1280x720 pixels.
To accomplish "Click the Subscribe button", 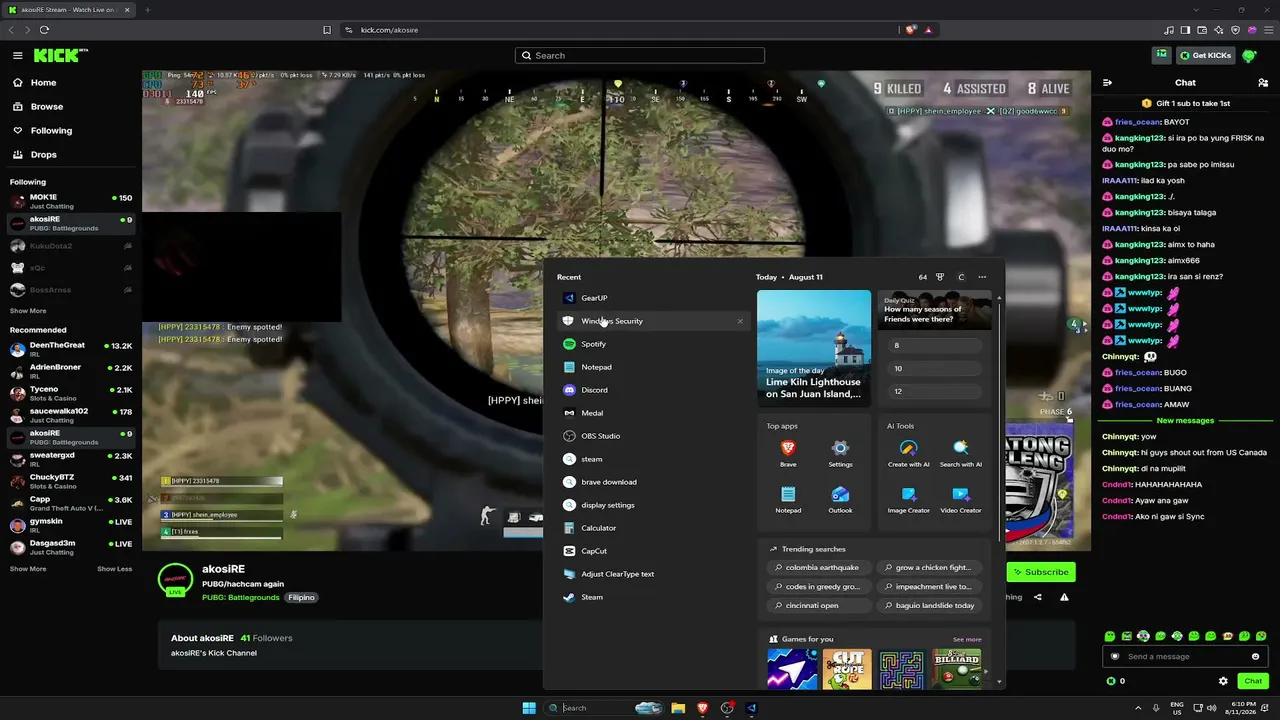I will point(1041,572).
